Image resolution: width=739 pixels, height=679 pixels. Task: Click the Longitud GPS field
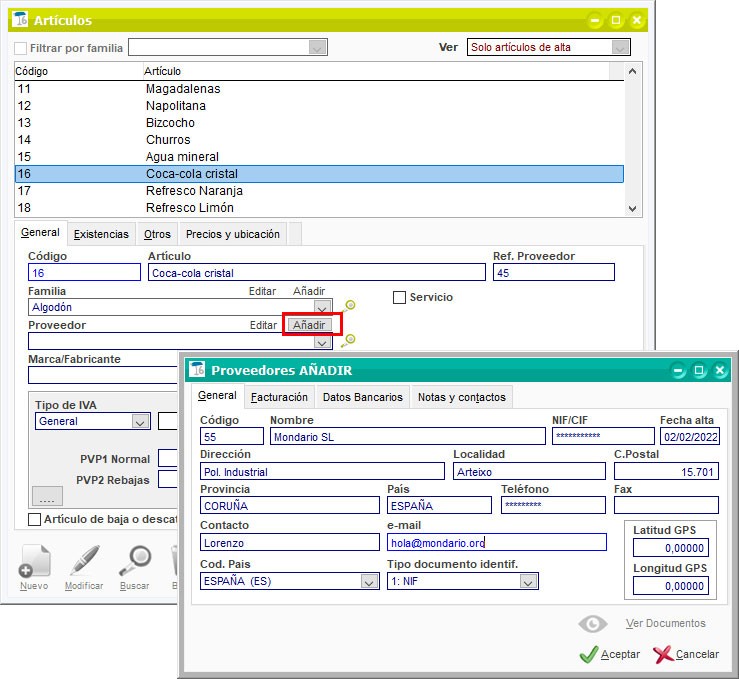tap(671, 586)
